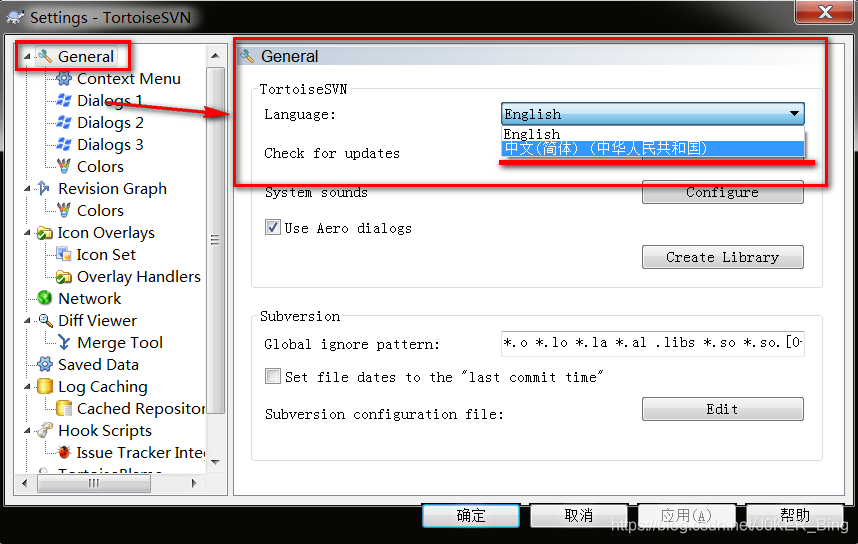Click the Dialogs 1 window icon
Screen dimensions: 858x544
pyautogui.click(x=64, y=100)
